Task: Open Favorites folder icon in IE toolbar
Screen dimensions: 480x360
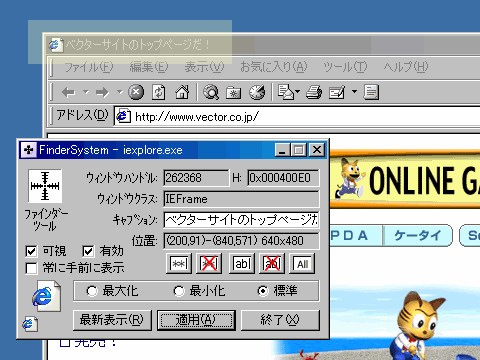Action: tap(233, 92)
